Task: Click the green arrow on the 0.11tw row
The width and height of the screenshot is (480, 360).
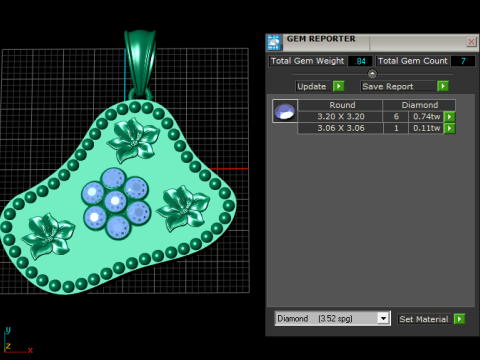Action: (450, 128)
